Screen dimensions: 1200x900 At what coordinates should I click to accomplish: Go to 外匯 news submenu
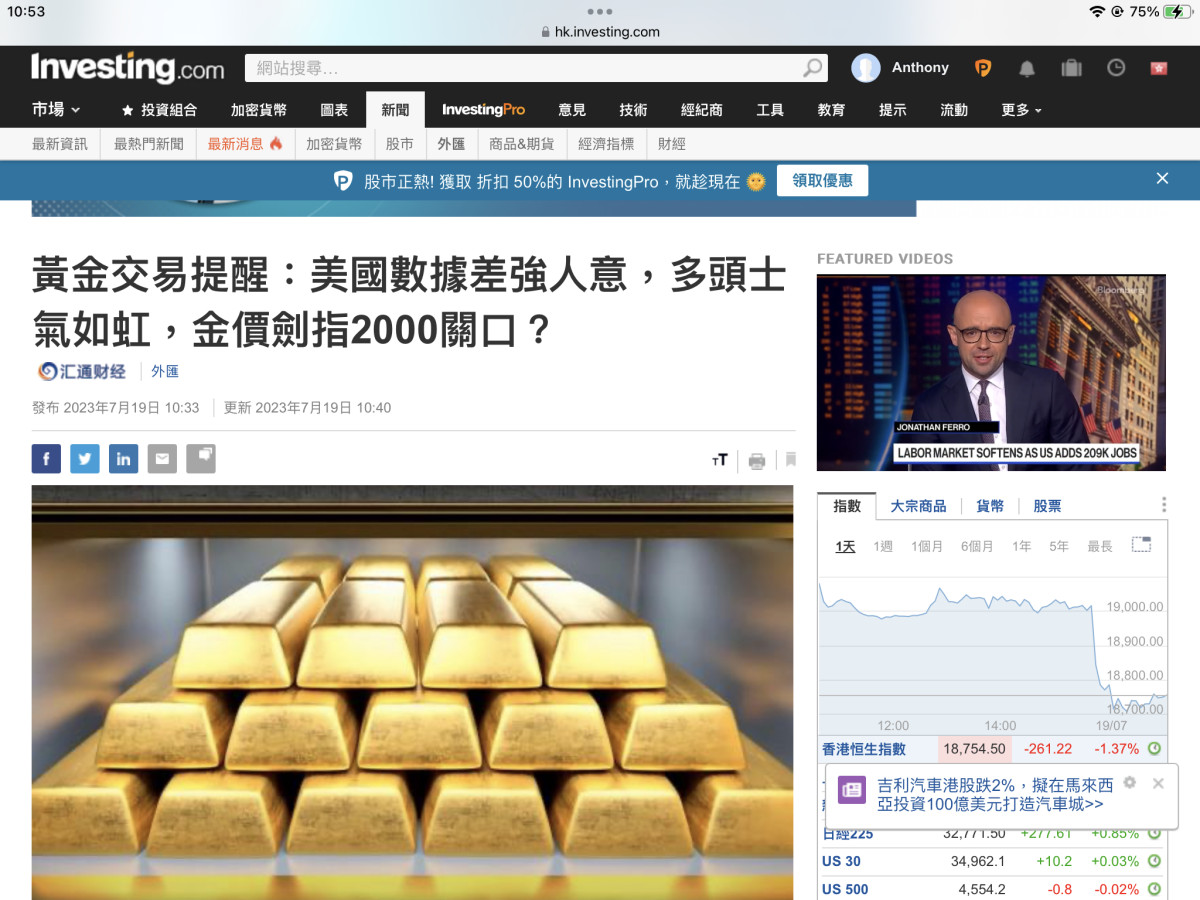tap(451, 144)
